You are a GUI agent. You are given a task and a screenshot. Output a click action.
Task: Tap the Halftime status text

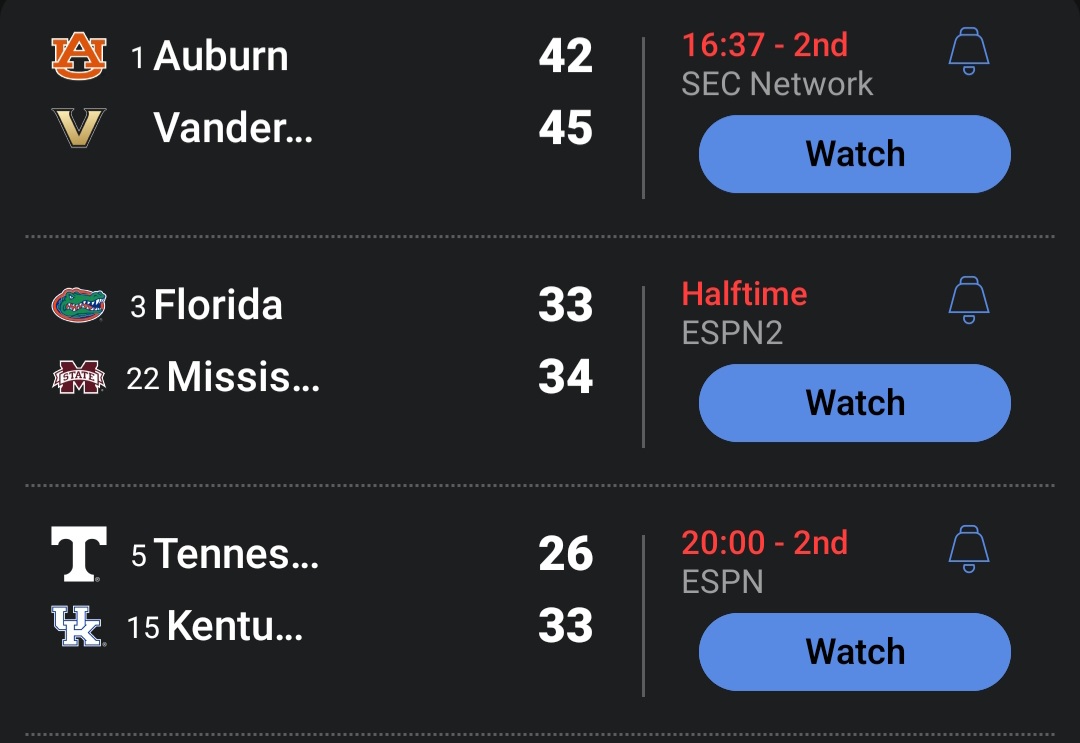click(x=744, y=294)
